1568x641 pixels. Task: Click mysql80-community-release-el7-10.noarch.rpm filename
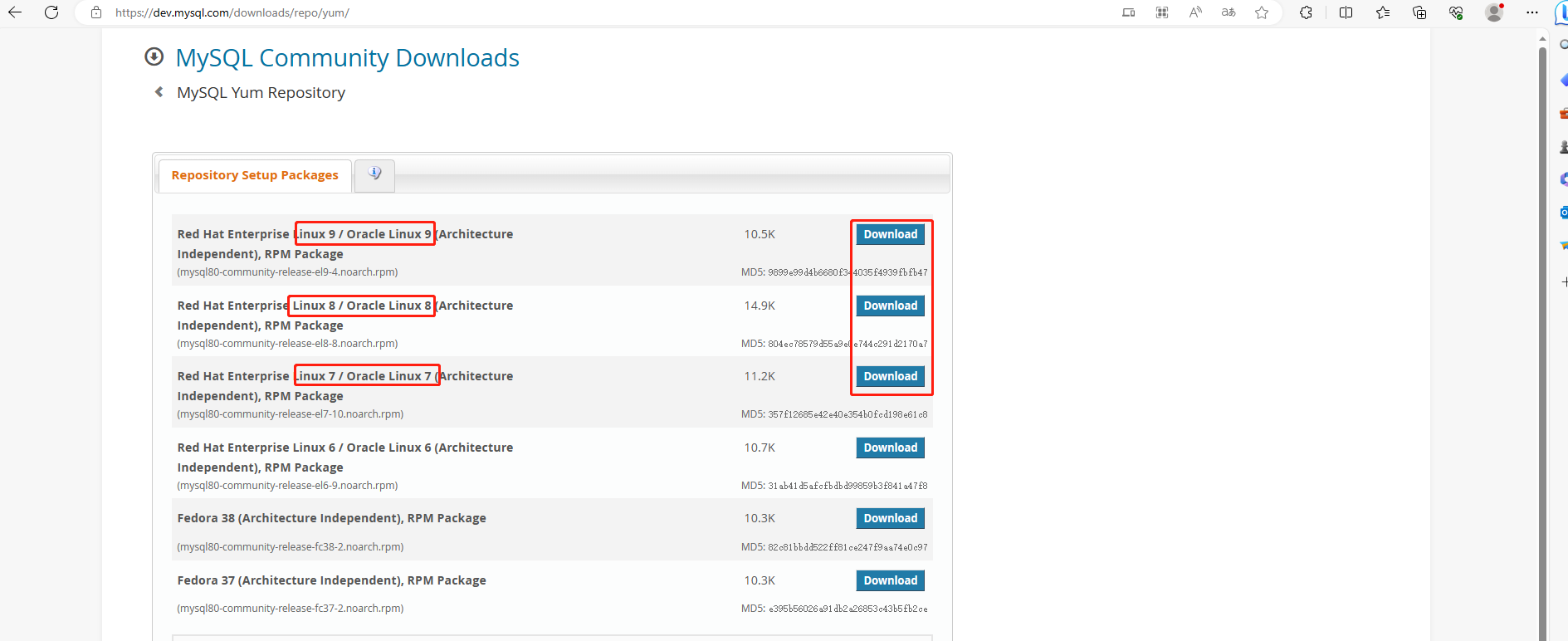click(291, 414)
